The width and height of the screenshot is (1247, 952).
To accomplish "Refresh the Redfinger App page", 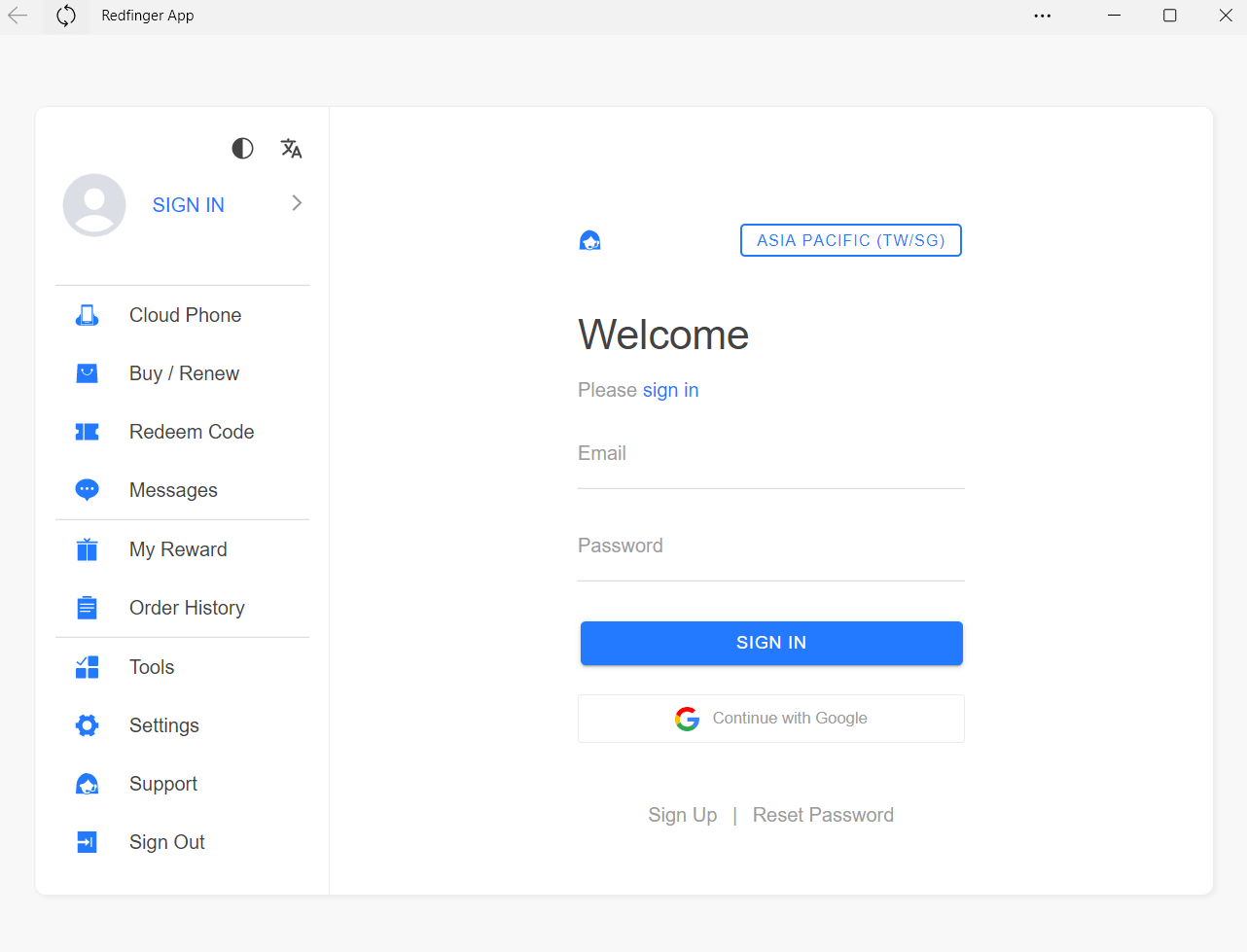I will 65,16.
